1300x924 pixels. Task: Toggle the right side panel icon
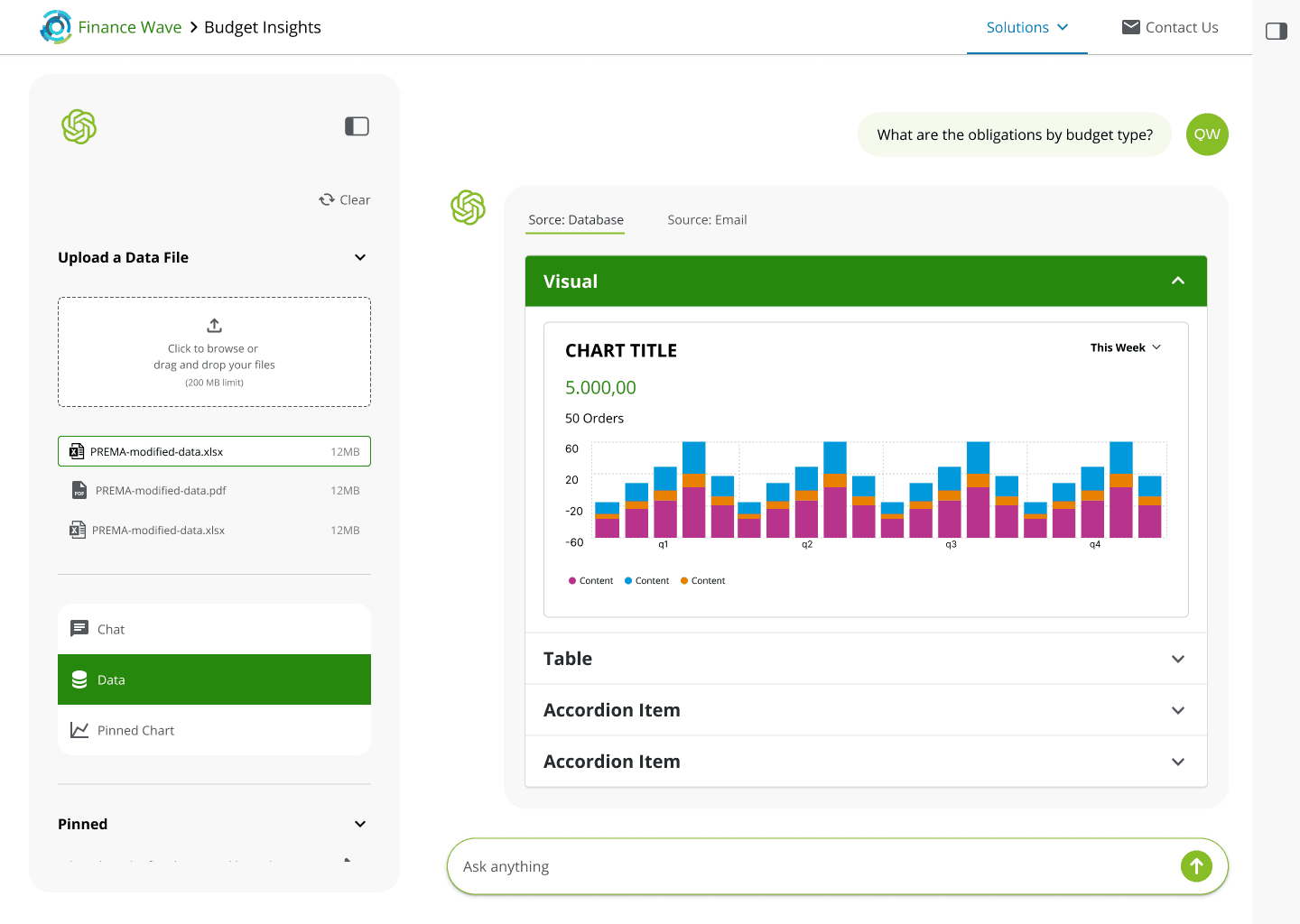[1277, 32]
